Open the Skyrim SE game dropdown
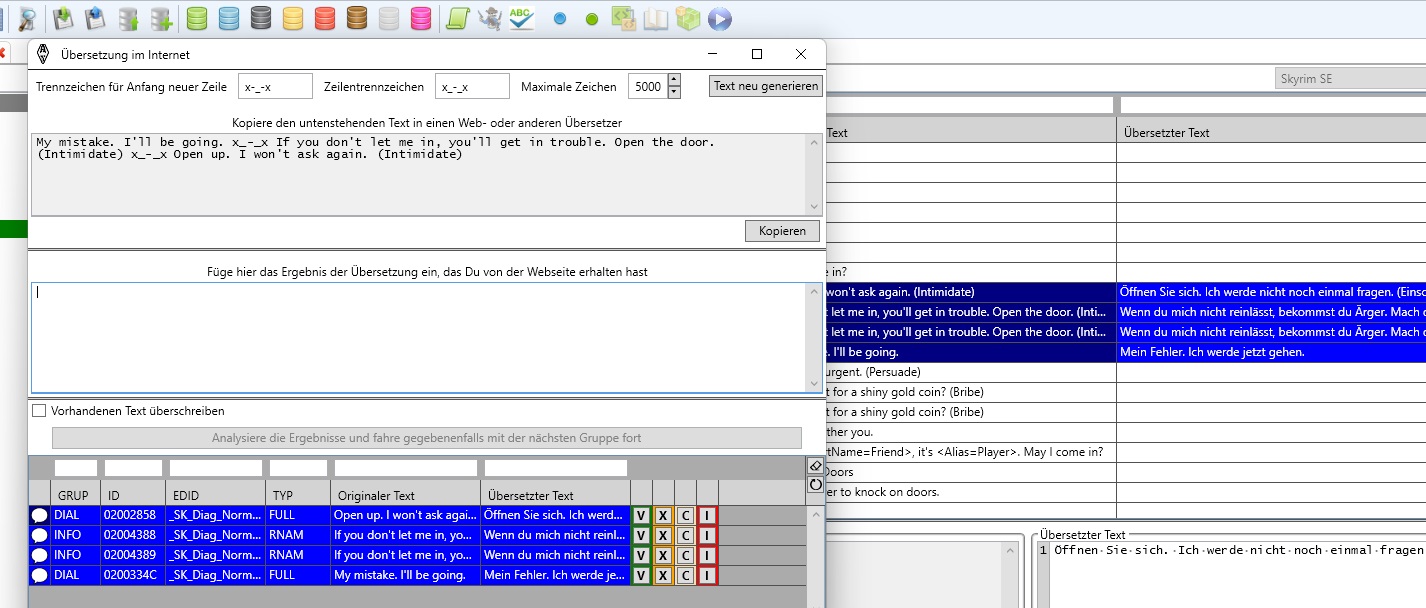Image resolution: width=1426 pixels, height=608 pixels. click(x=1349, y=79)
